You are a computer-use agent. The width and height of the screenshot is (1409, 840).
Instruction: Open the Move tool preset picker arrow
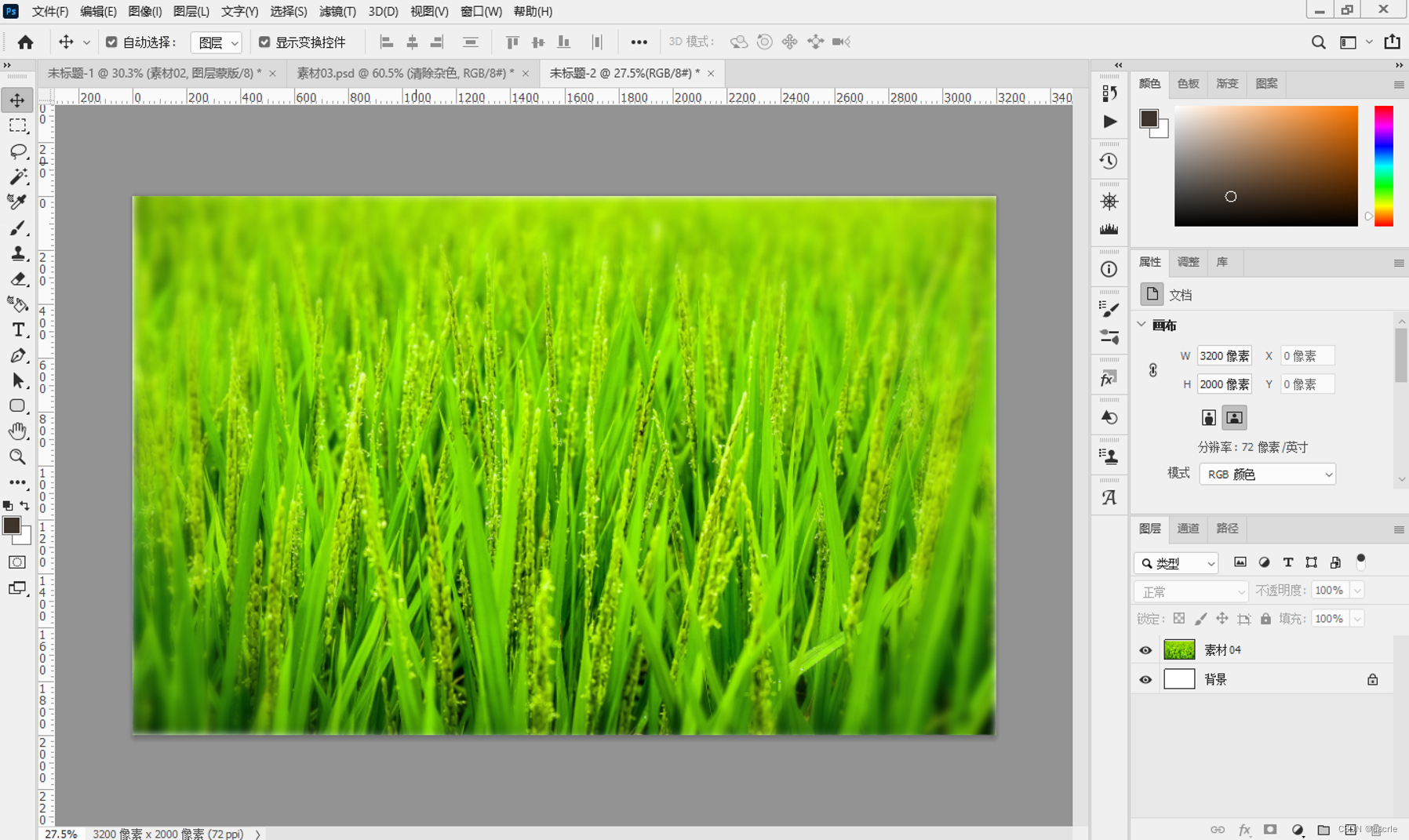click(x=86, y=43)
